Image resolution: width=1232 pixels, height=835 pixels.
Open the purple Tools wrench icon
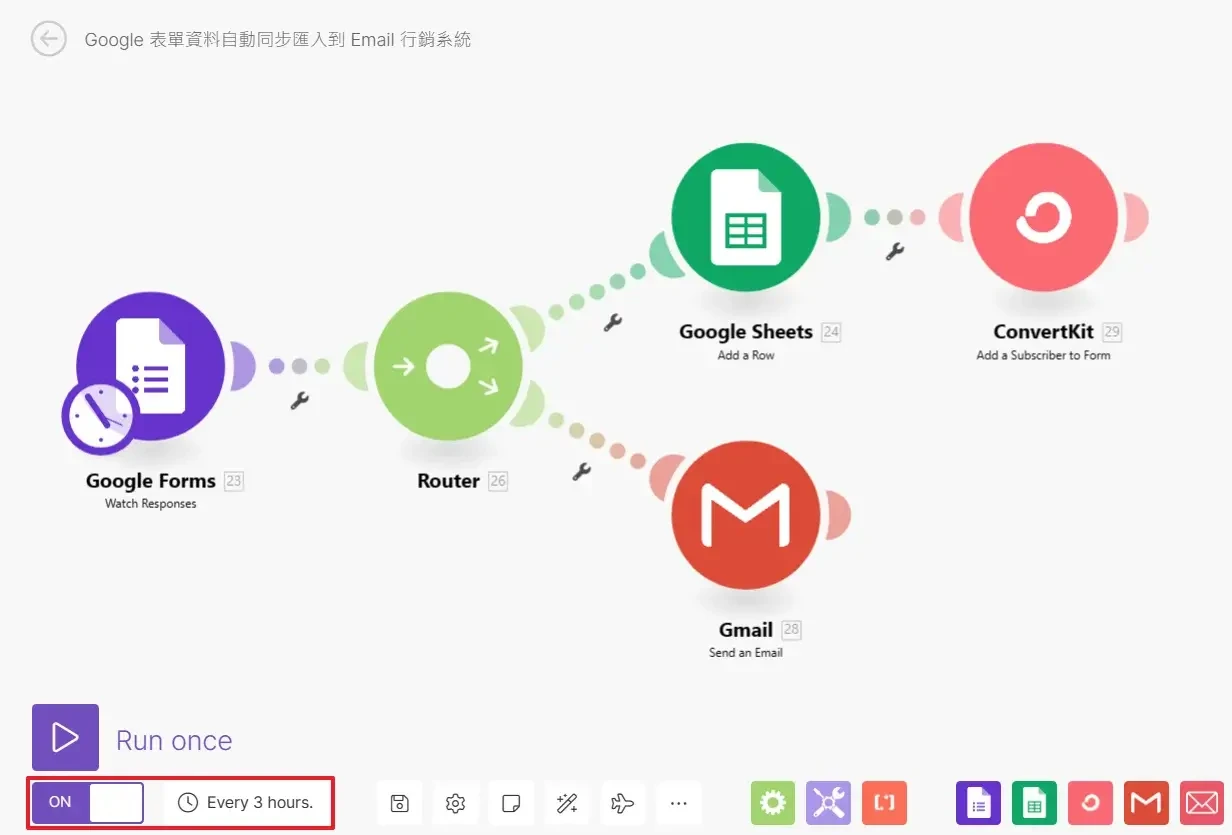pyautogui.click(x=828, y=803)
